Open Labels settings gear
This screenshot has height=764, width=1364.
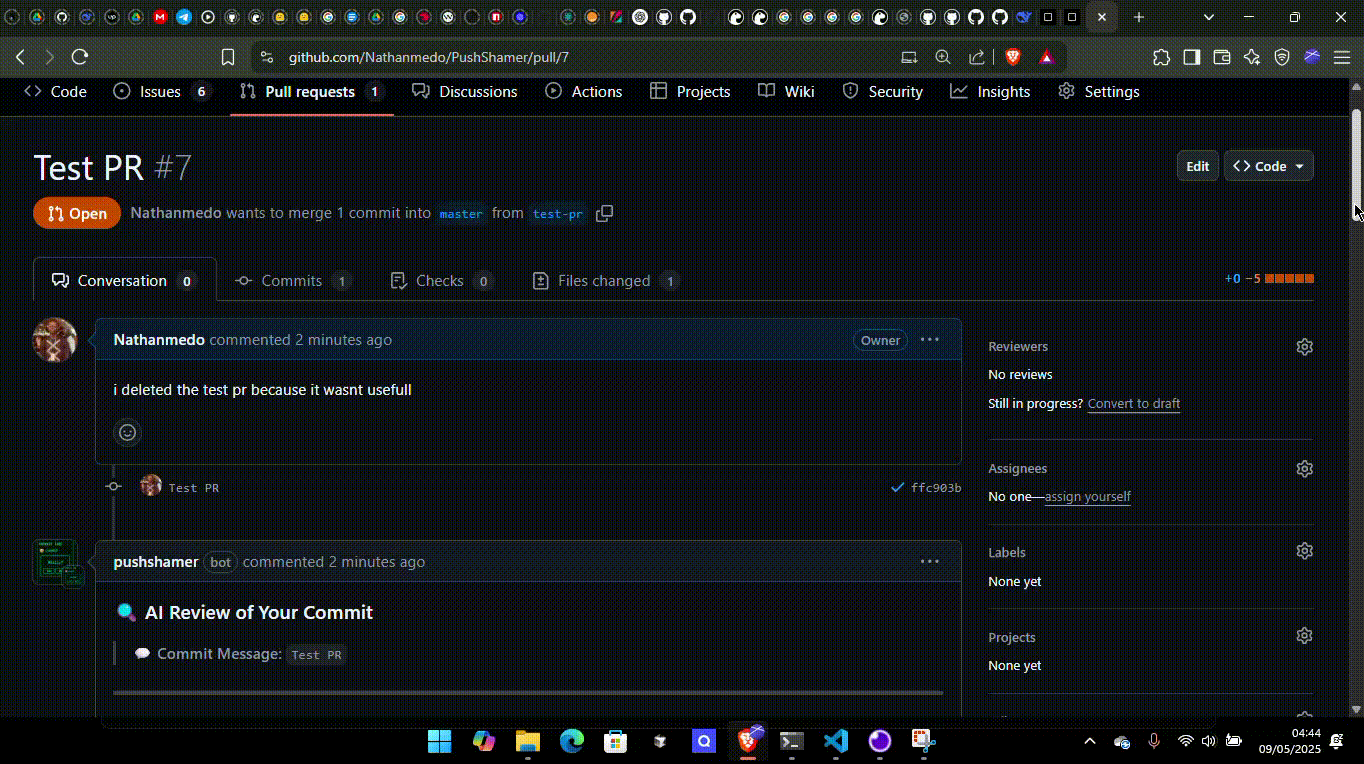[1304, 551]
